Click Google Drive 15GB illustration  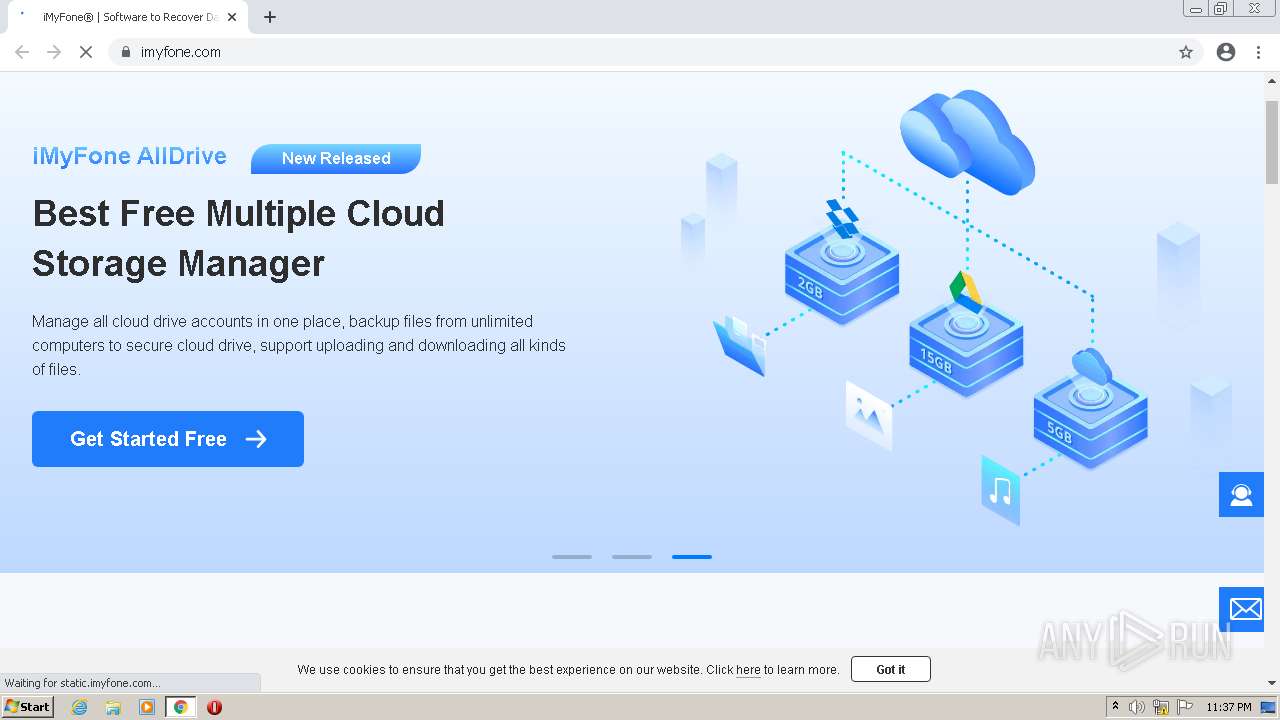click(x=966, y=336)
